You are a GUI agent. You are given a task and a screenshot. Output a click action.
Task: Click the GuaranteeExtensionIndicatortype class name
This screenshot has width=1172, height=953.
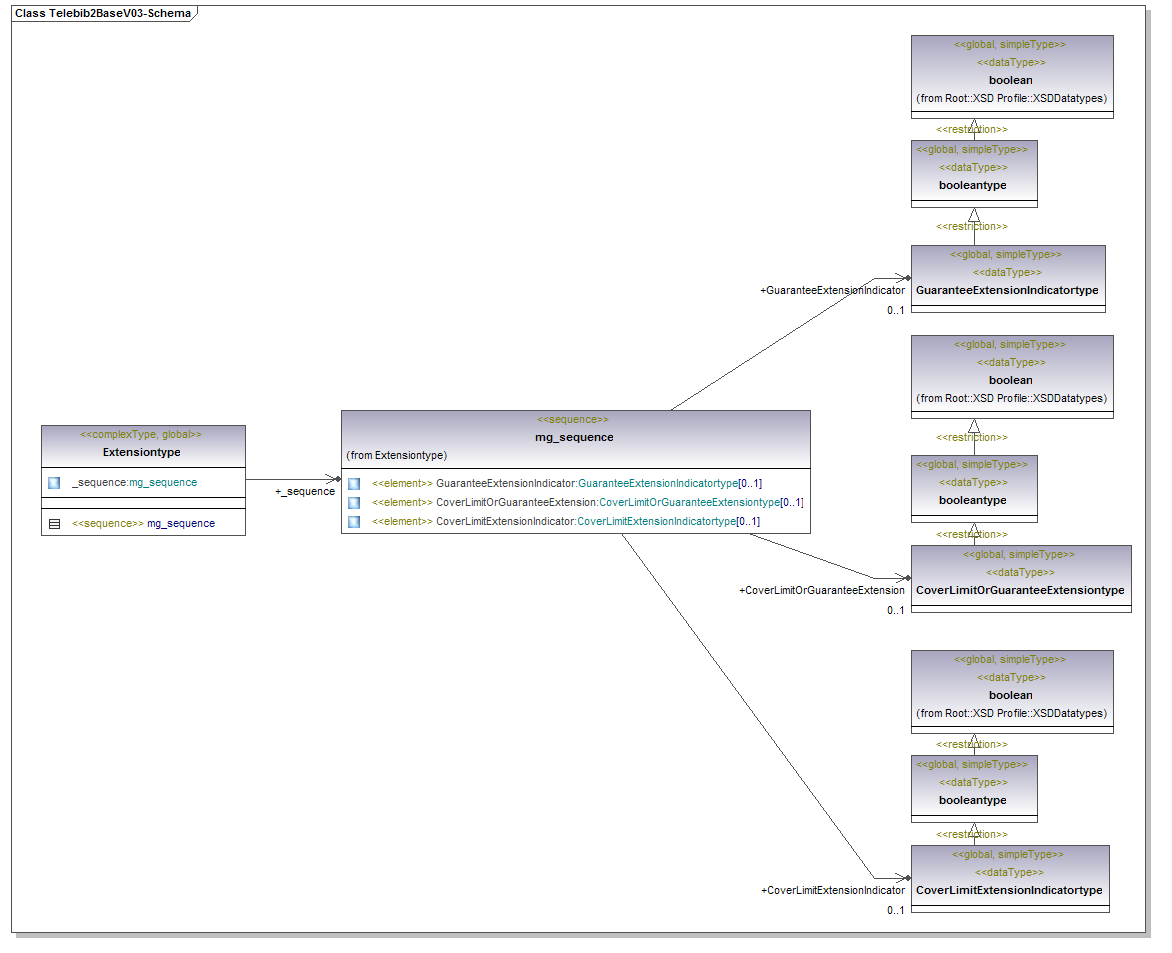pyautogui.click(x=1007, y=290)
